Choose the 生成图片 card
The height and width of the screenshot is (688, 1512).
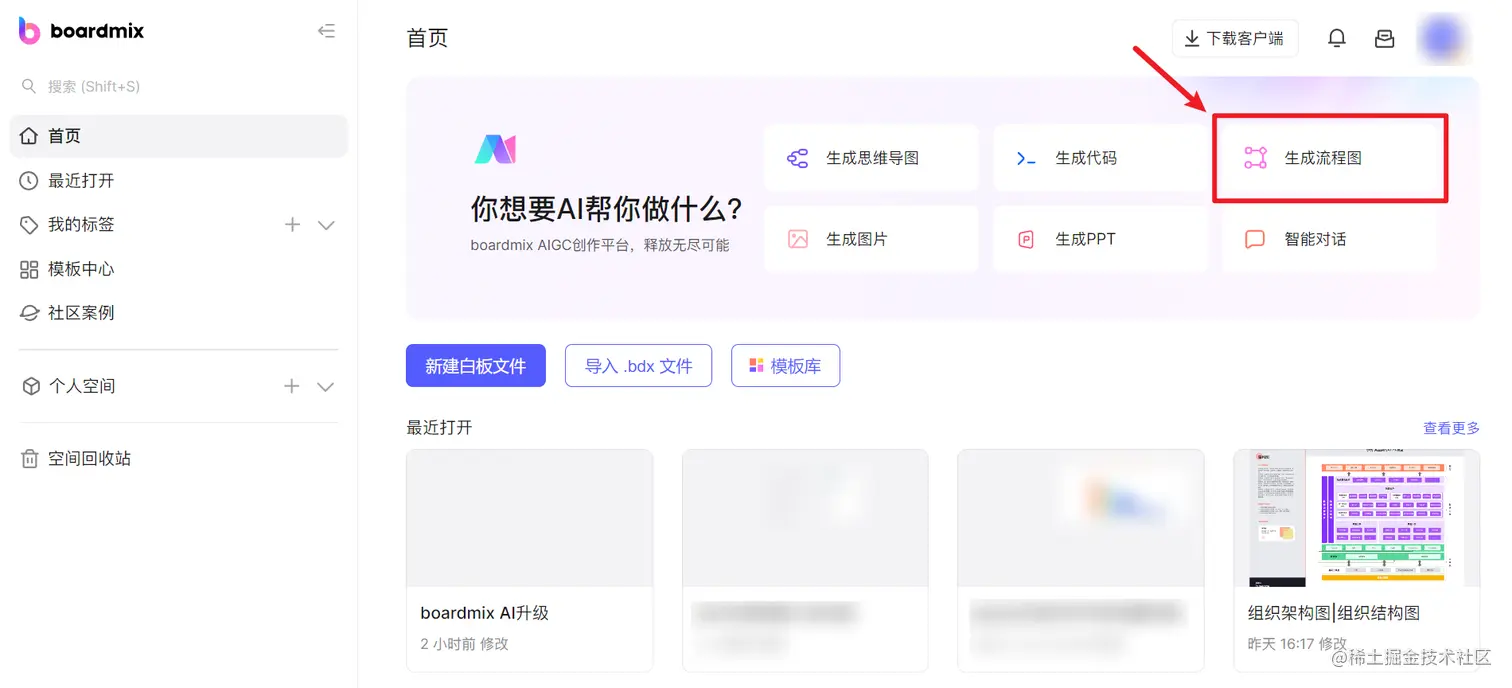871,239
